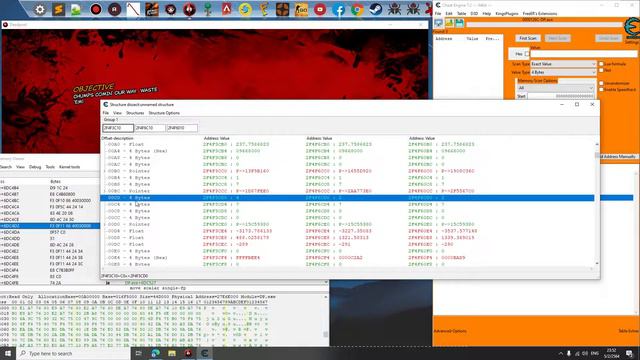Show hidden system tray icons
640x360 pixels.
[561, 353]
